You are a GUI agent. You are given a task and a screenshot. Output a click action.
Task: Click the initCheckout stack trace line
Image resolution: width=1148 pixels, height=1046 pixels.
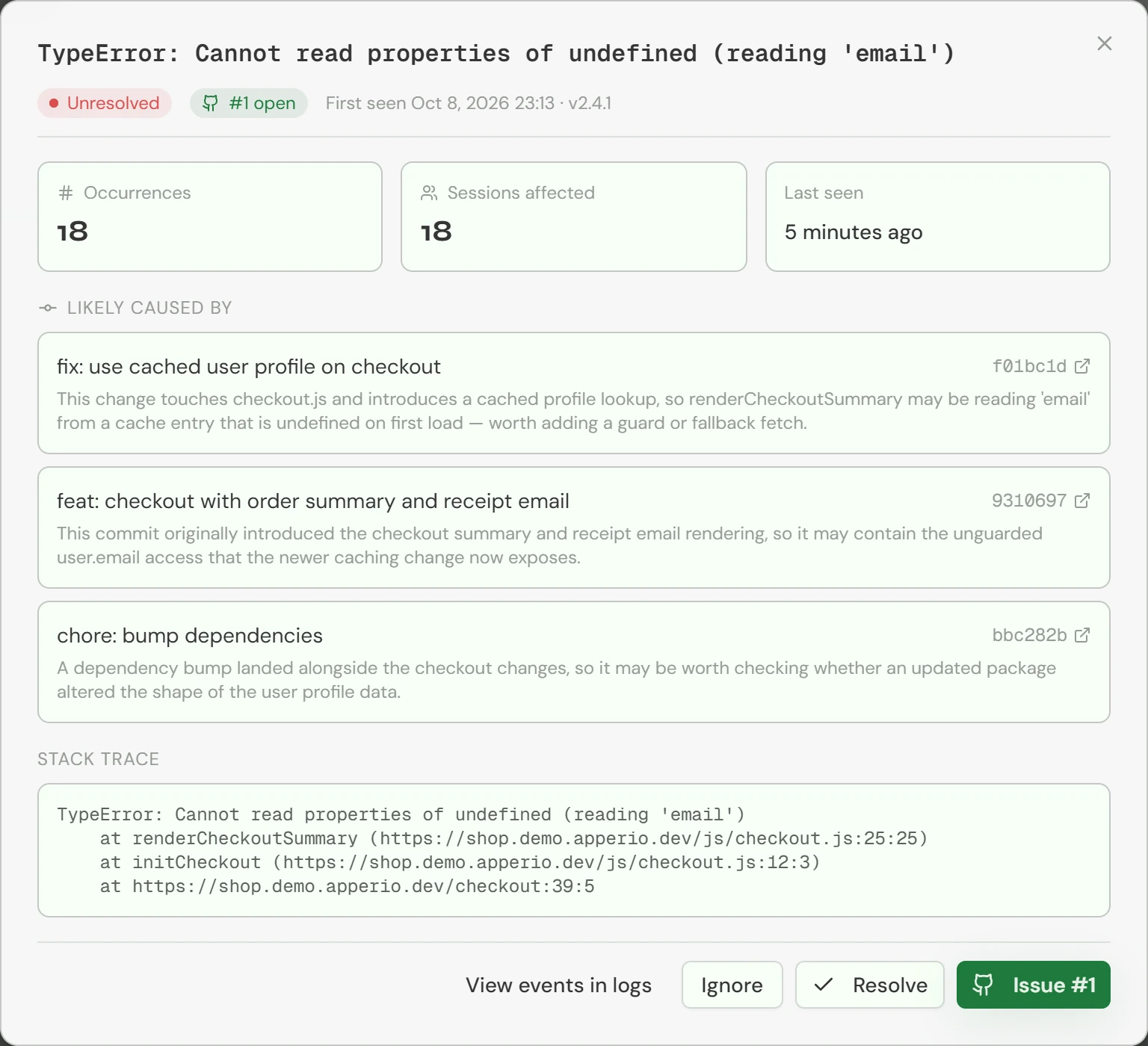(460, 862)
